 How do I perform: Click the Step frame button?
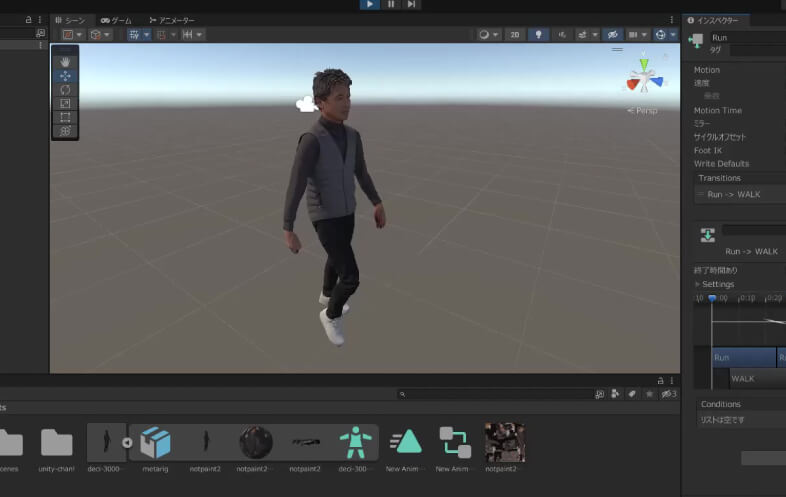point(411,5)
